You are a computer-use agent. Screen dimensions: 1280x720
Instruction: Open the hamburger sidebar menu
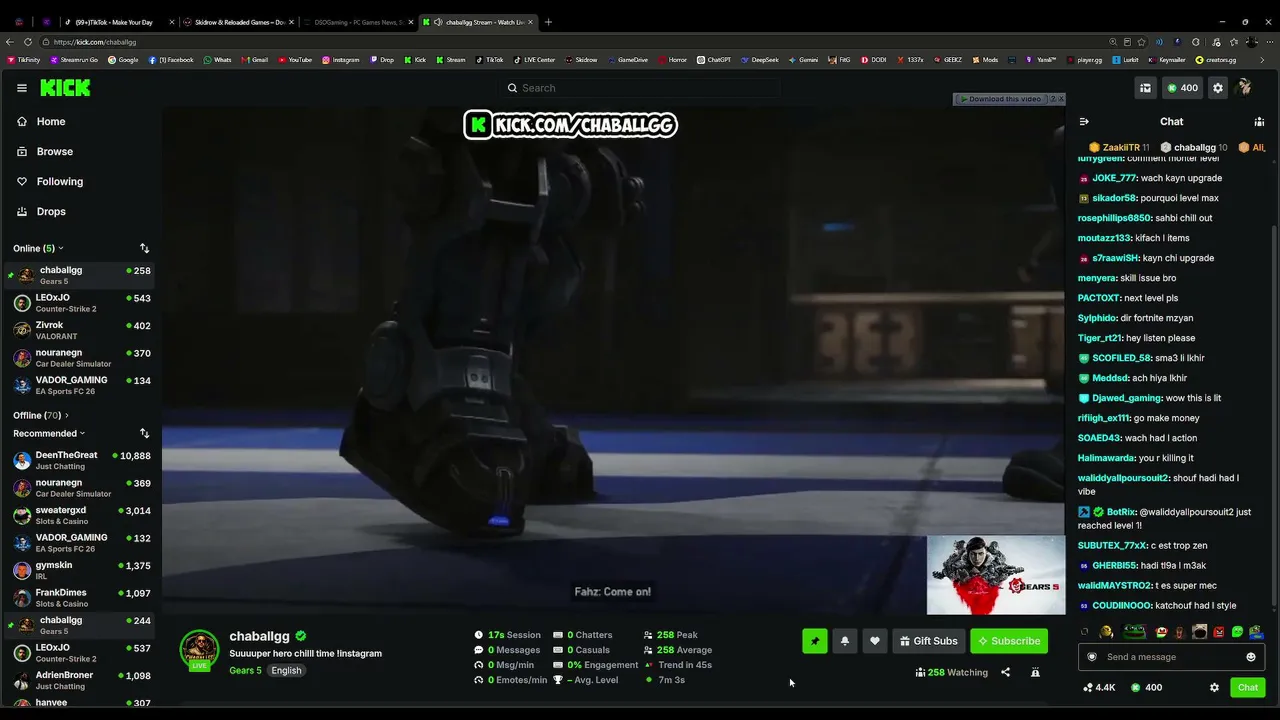tap(22, 88)
